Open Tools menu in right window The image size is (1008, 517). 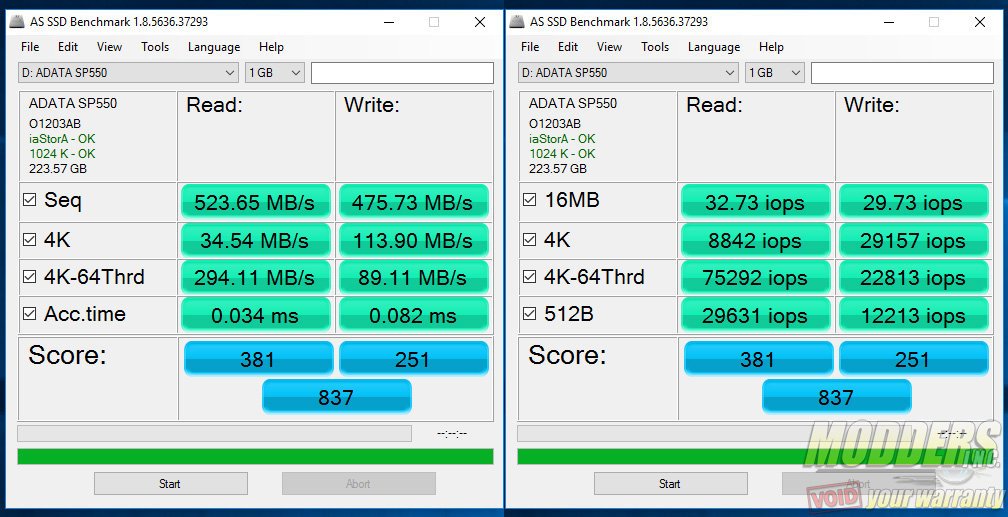pyautogui.click(x=655, y=47)
